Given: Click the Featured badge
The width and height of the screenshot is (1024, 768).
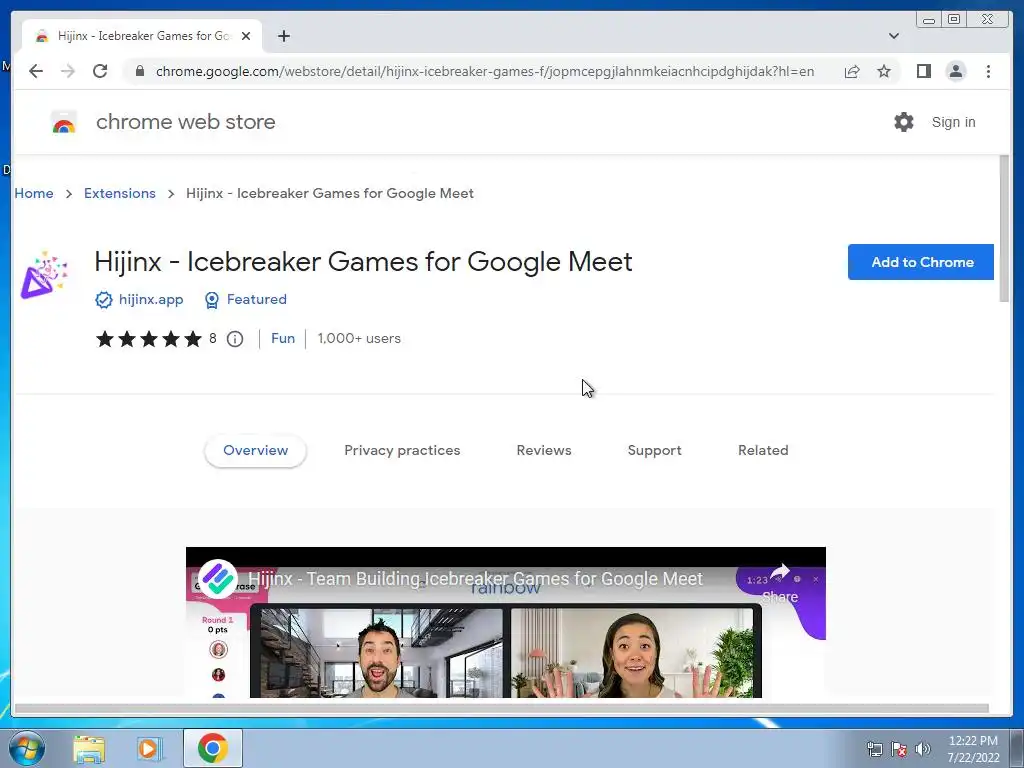Looking at the screenshot, I should click(246, 299).
